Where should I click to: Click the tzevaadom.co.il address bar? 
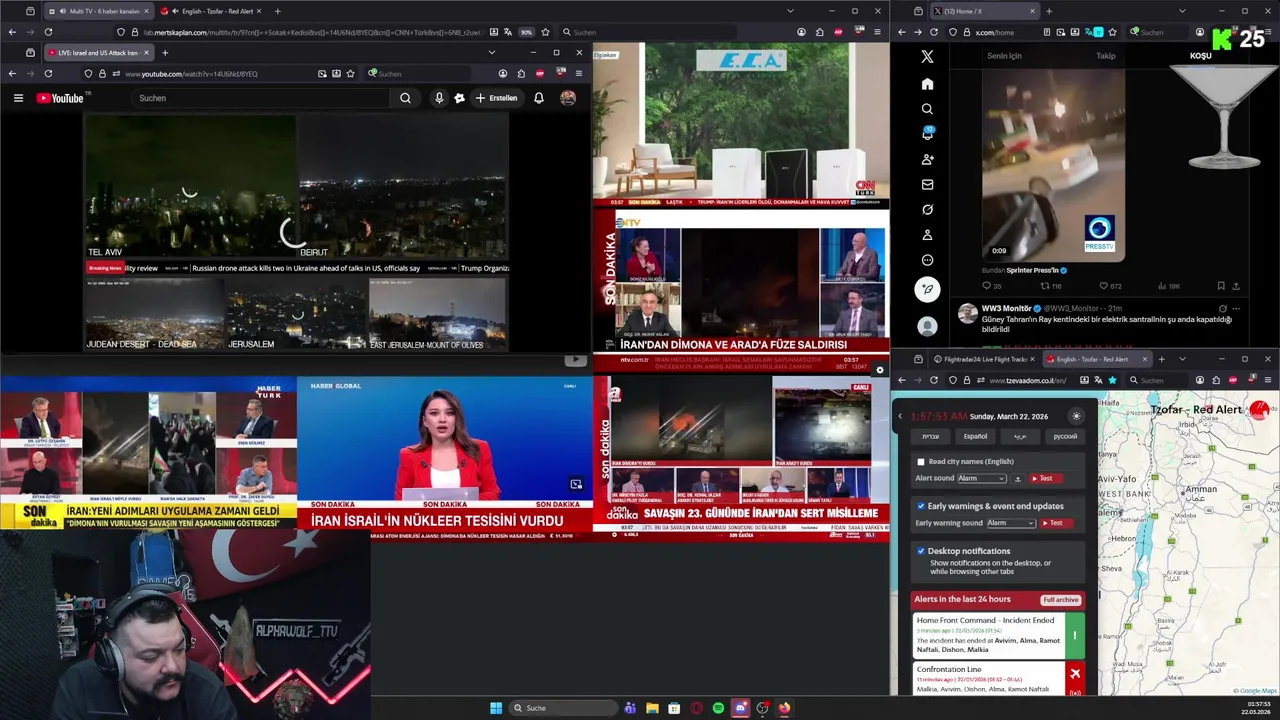pyautogui.click(x=1035, y=380)
